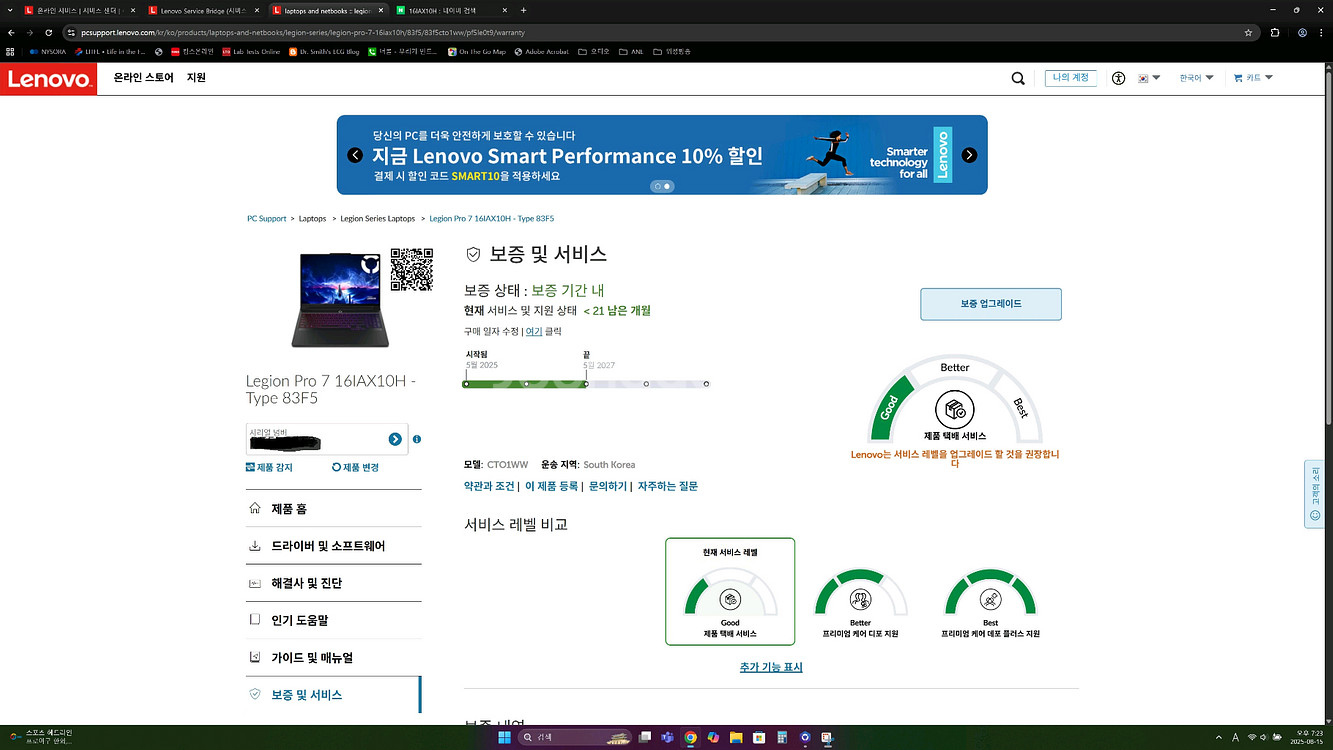
Task: Open the 지원 menu
Action: (196, 78)
